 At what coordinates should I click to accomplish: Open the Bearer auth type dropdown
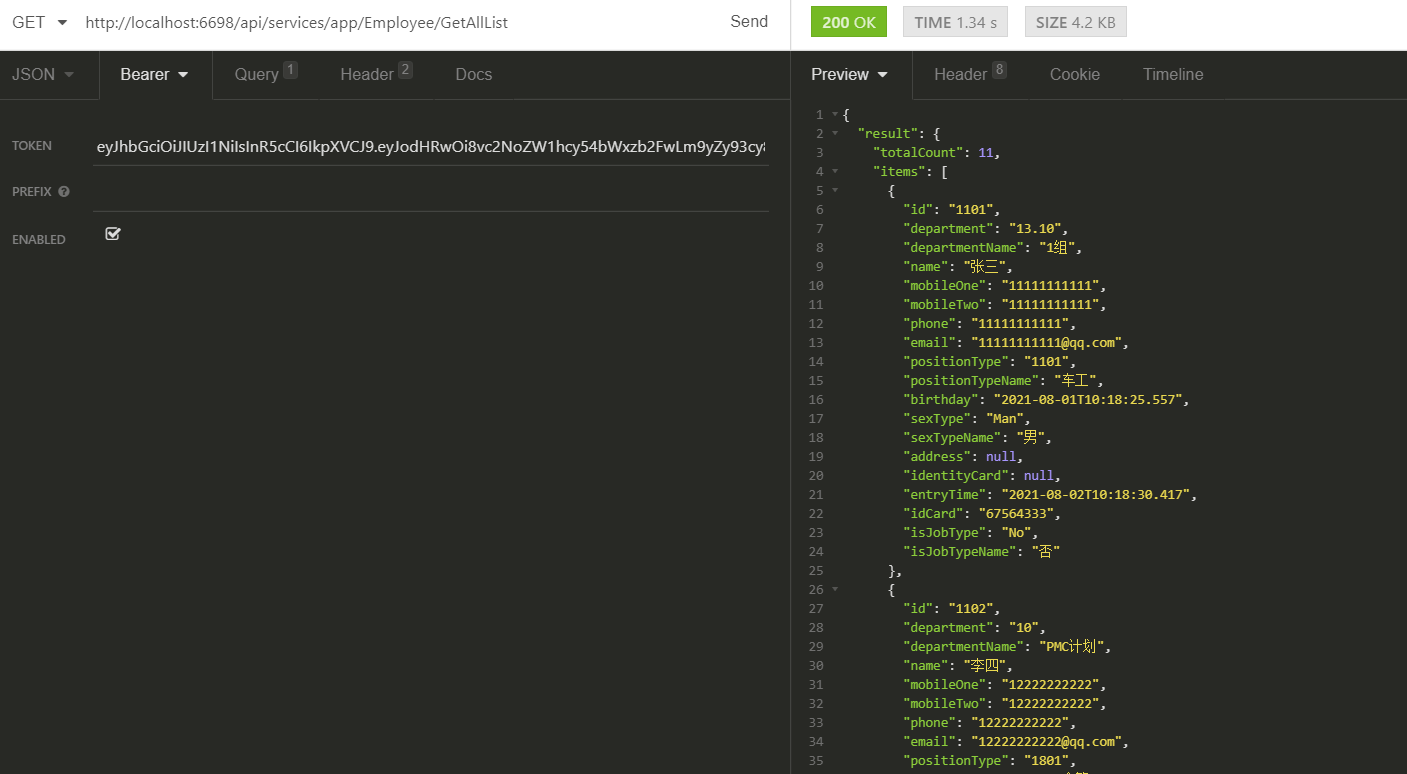[154, 74]
